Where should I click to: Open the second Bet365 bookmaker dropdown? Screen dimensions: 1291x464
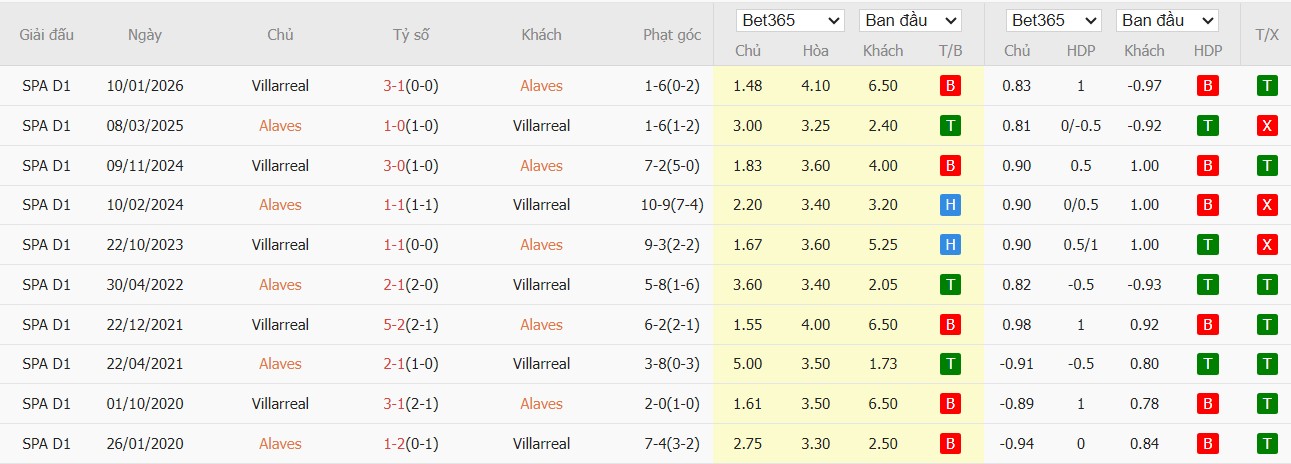(x=1054, y=21)
